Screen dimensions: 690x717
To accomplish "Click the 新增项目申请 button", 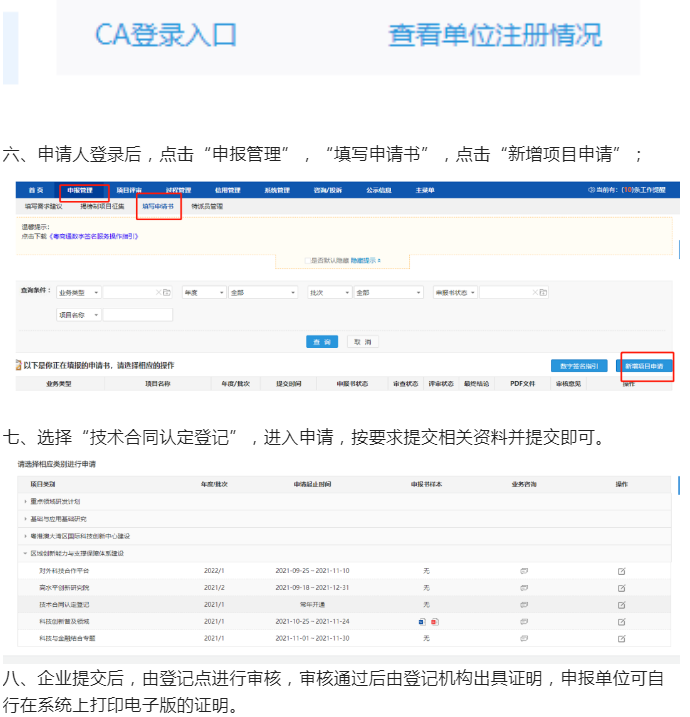I will [646, 367].
